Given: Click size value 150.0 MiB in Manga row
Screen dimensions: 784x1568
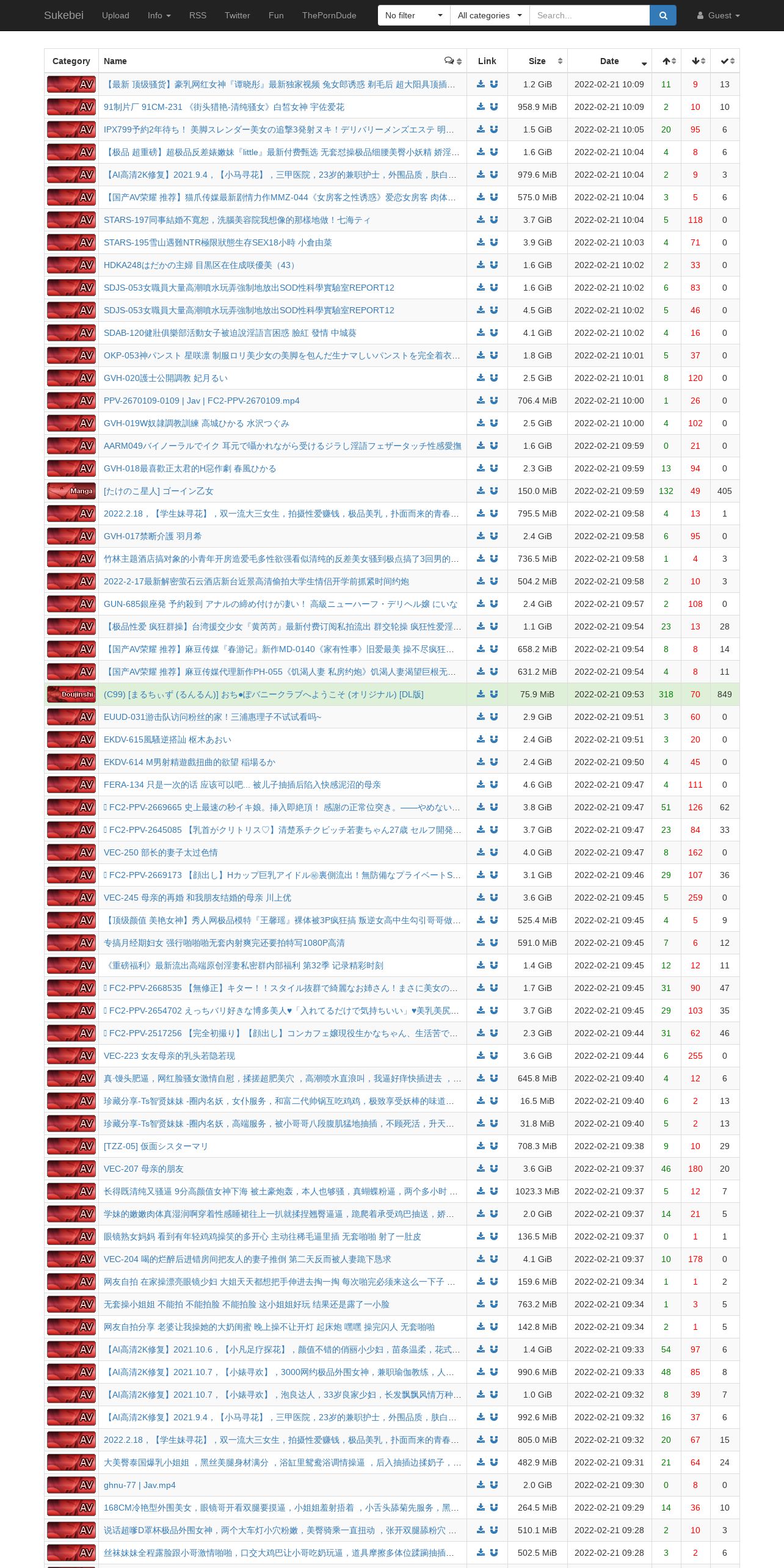Looking at the screenshot, I should tap(537, 491).
